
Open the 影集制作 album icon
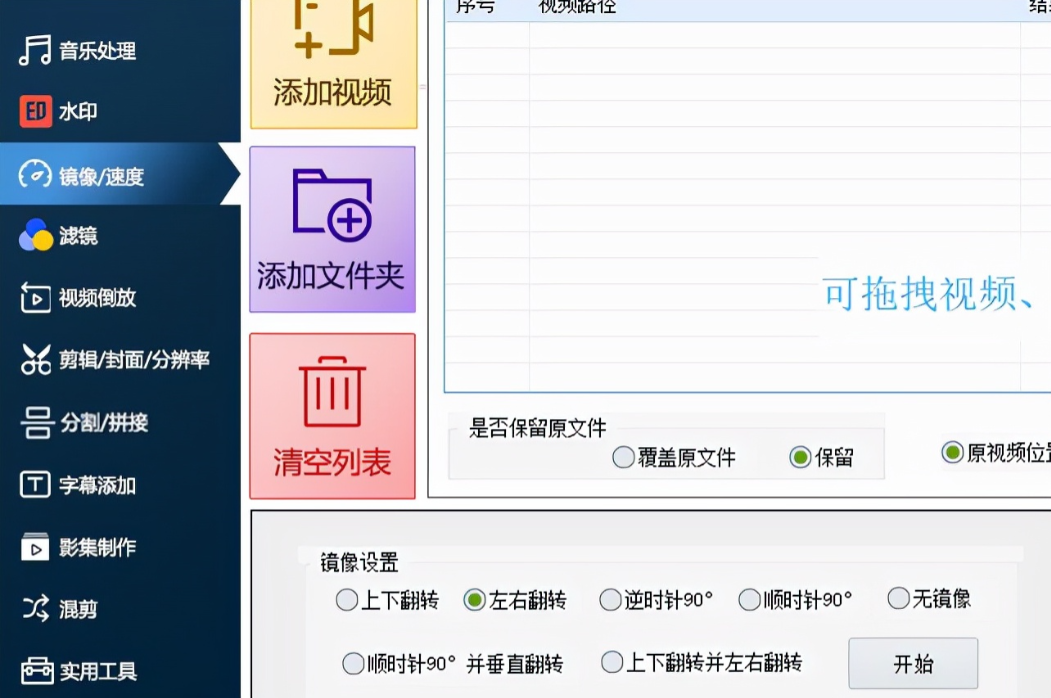pyautogui.click(x=35, y=547)
